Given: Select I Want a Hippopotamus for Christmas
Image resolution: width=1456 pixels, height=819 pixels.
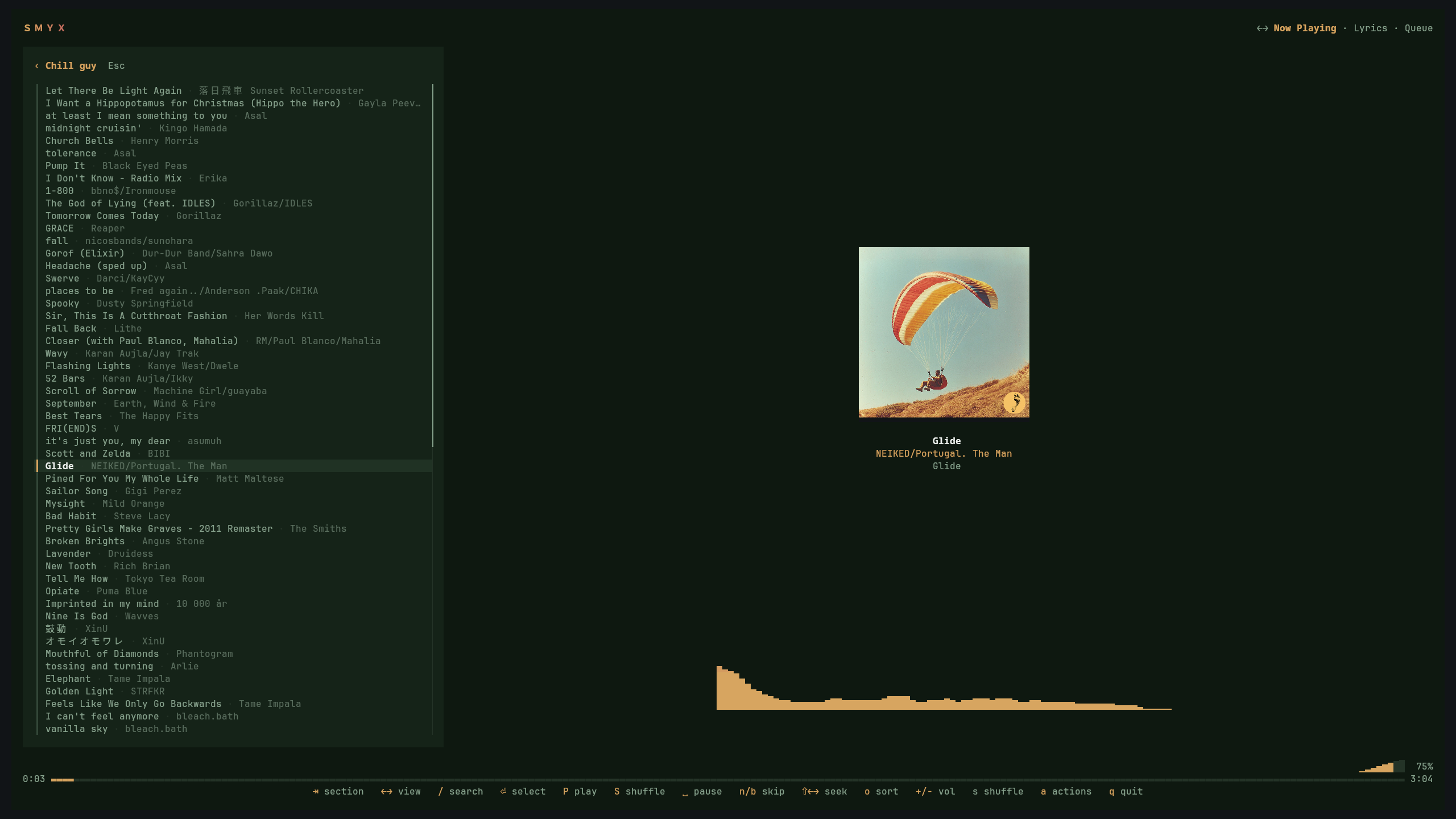Looking at the screenshot, I should (x=234, y=104).
